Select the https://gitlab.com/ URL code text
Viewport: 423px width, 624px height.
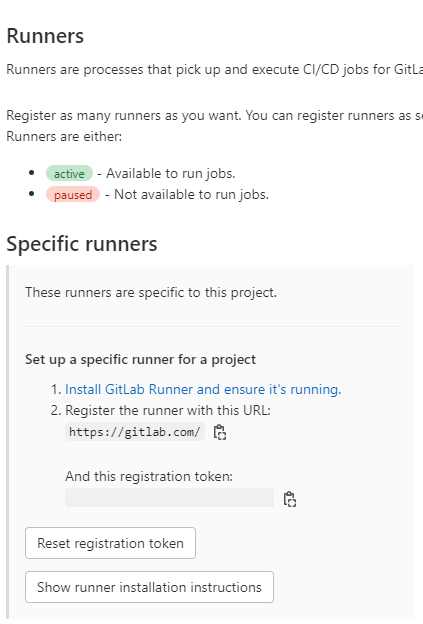click(x=135, y=432)
